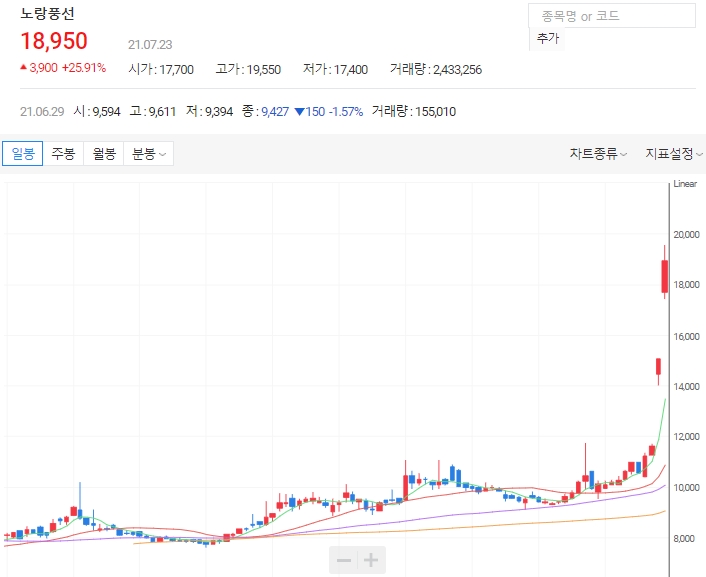Click the 저가: 17,400 low price

click(x=335, y=69)
